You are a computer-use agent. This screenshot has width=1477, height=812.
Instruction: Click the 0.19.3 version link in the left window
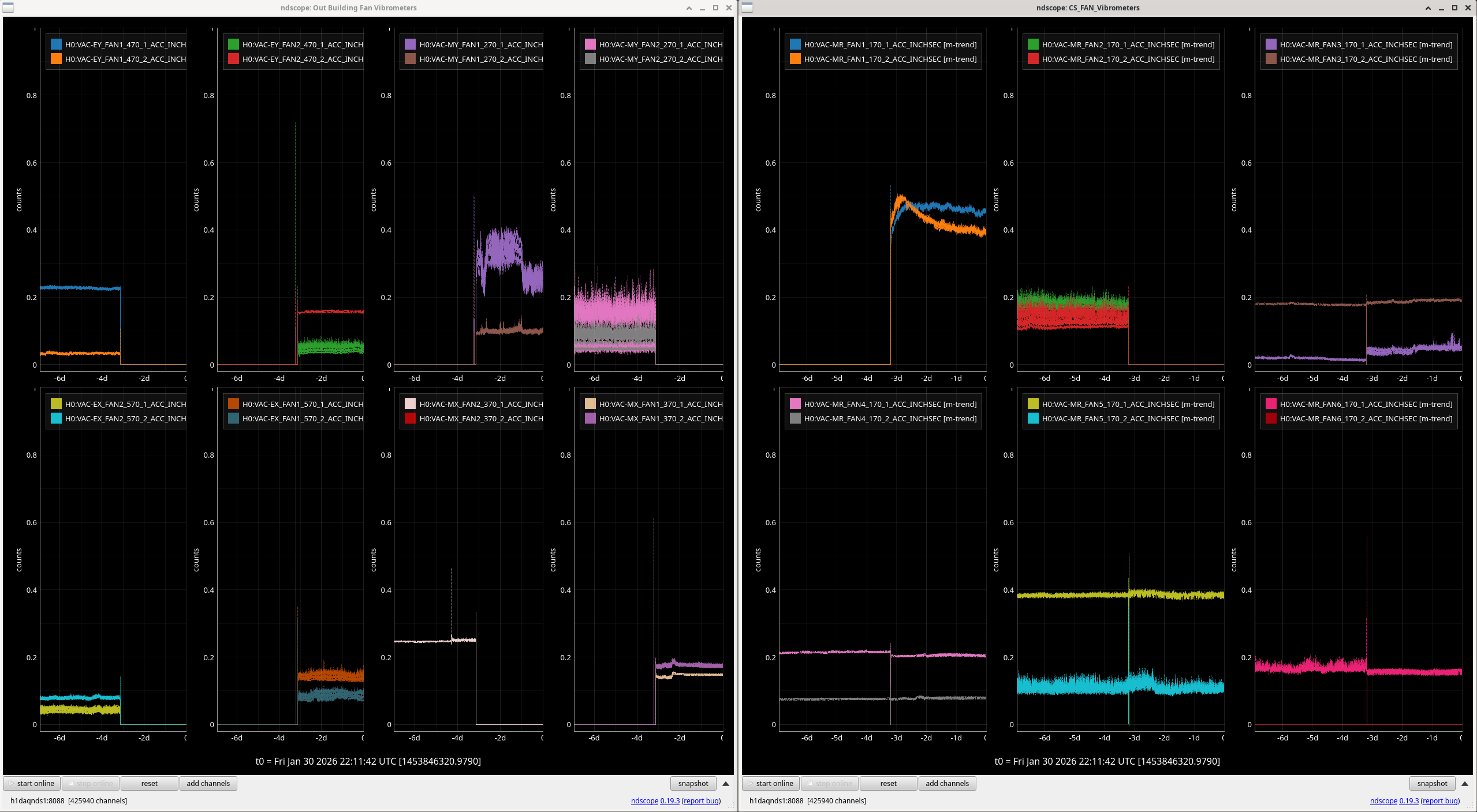point(670,801)
